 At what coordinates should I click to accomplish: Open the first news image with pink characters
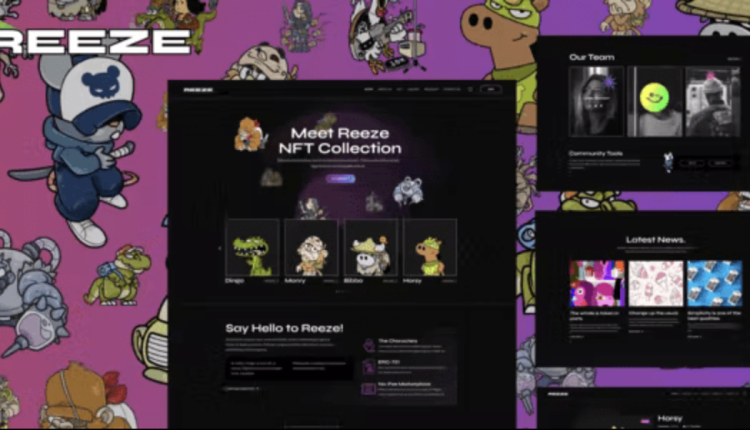(x=597, y=283)
